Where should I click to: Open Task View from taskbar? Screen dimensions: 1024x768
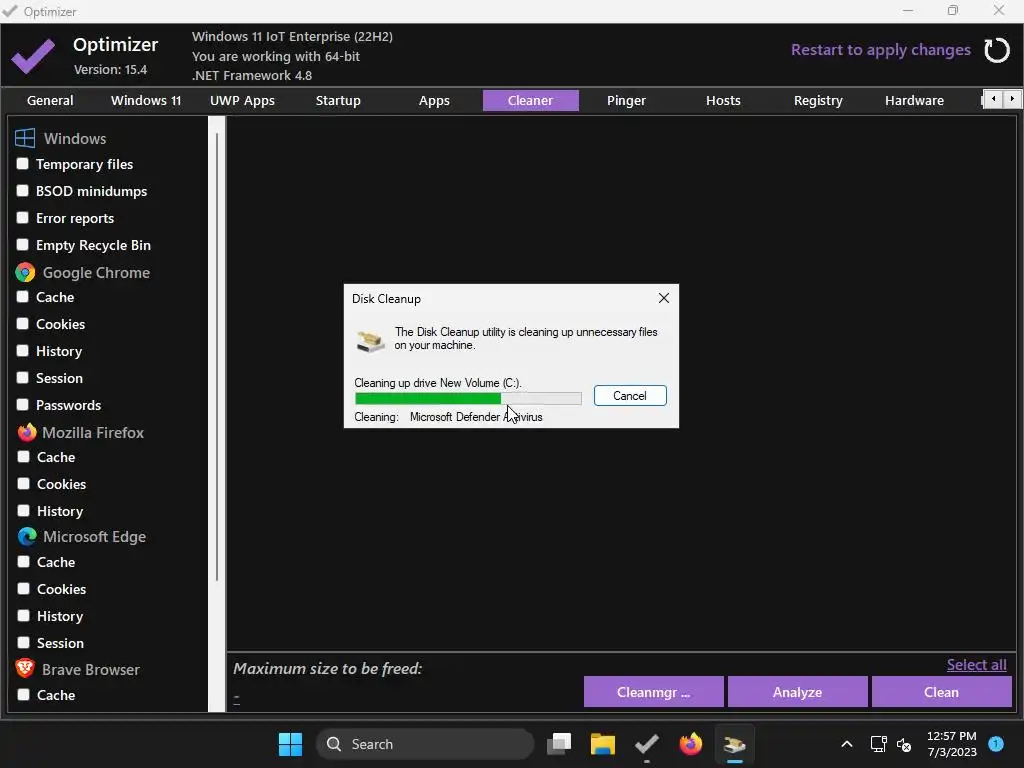(x=559, y=744)
